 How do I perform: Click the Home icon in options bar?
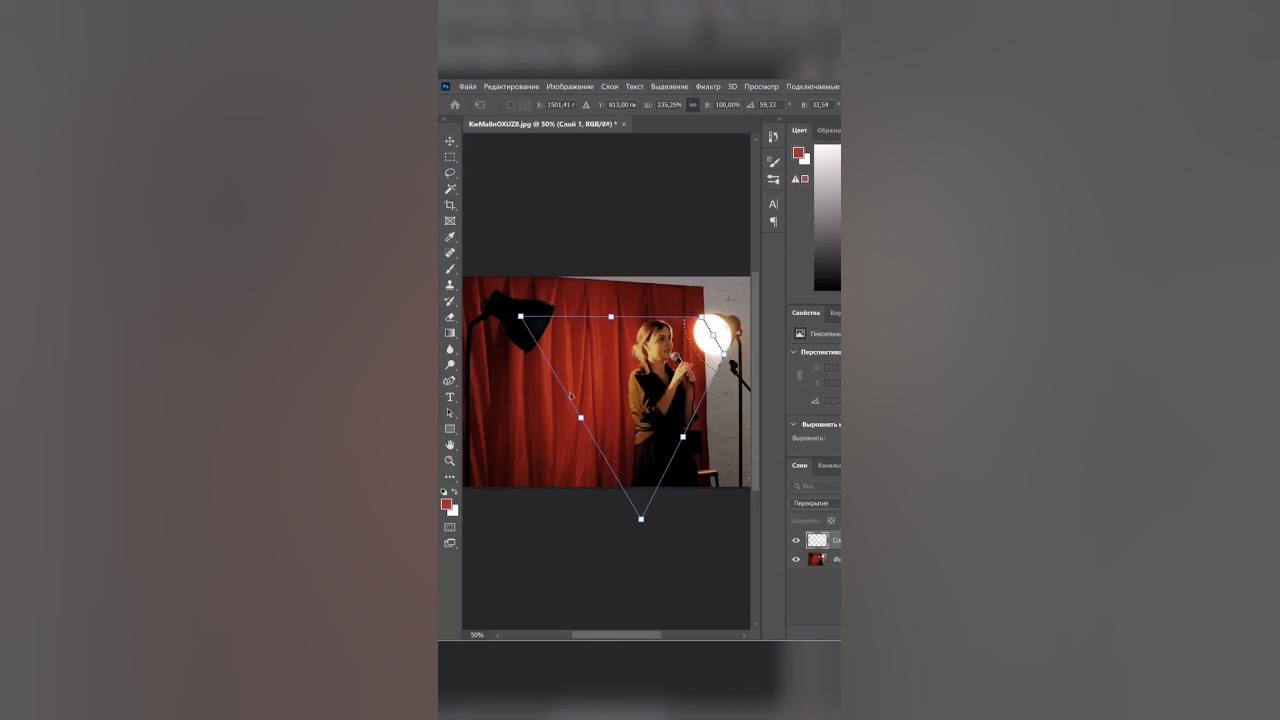pos(455,105)
